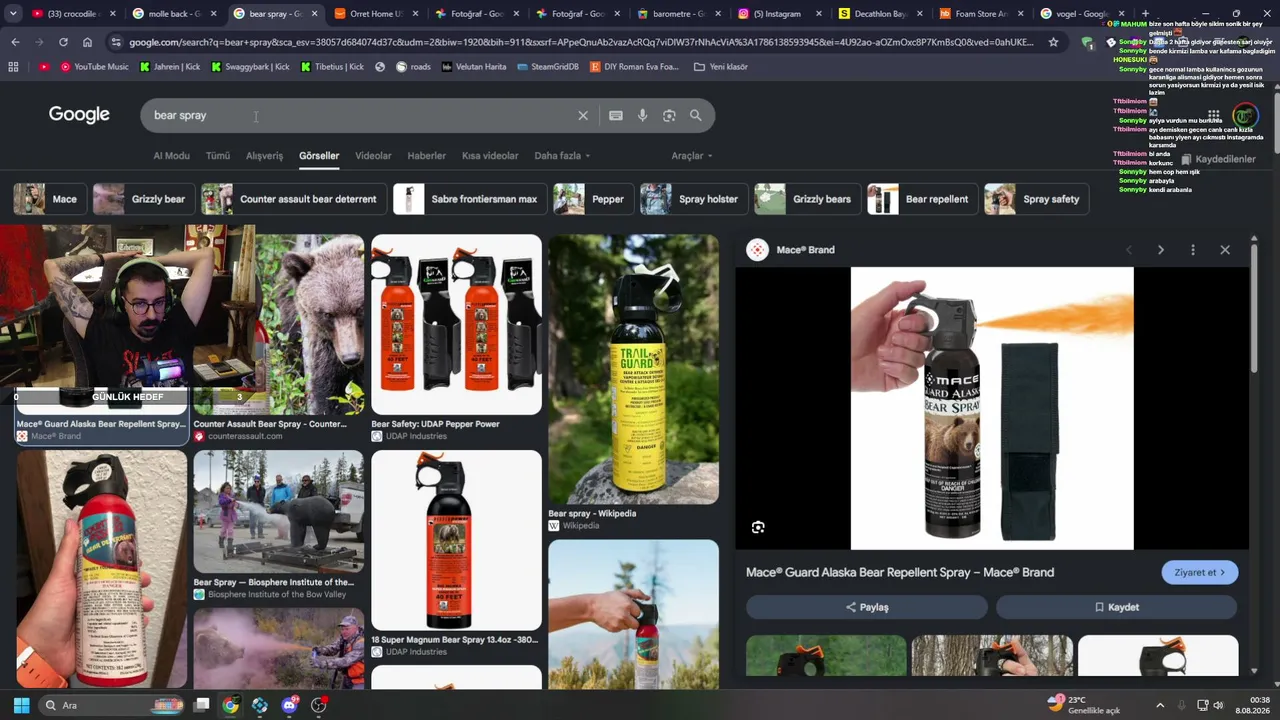Open Discord from the taskbar

click(x=289, y=705)
